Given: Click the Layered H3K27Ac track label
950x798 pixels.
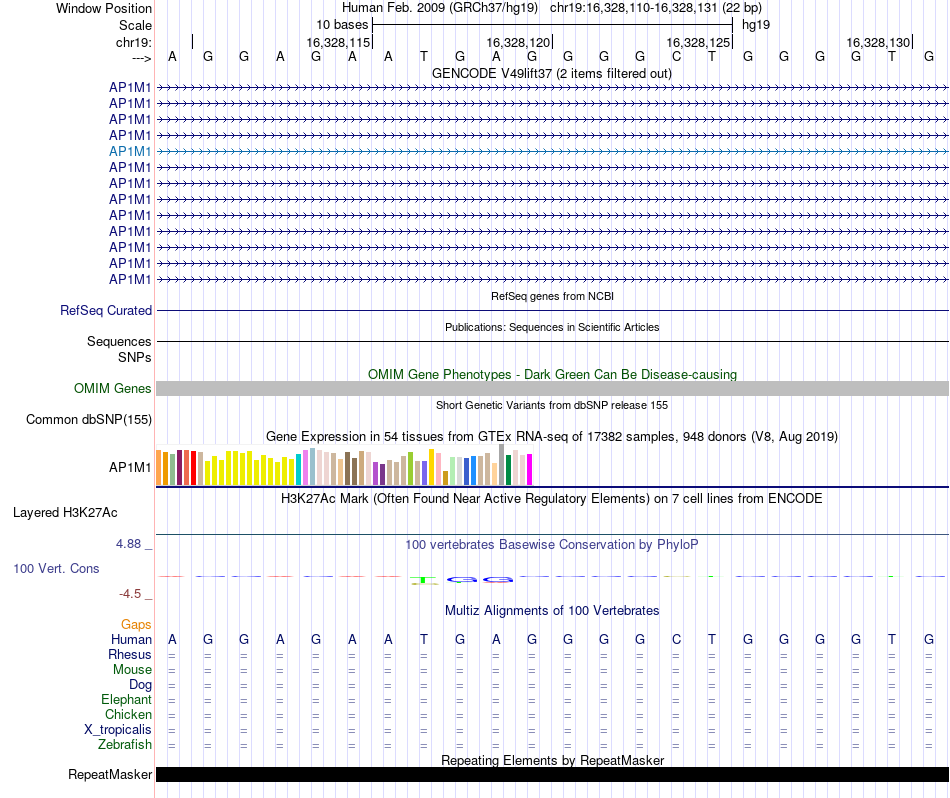Looking at the screenshot, I should pyautogui.click(x=65, y=513).
